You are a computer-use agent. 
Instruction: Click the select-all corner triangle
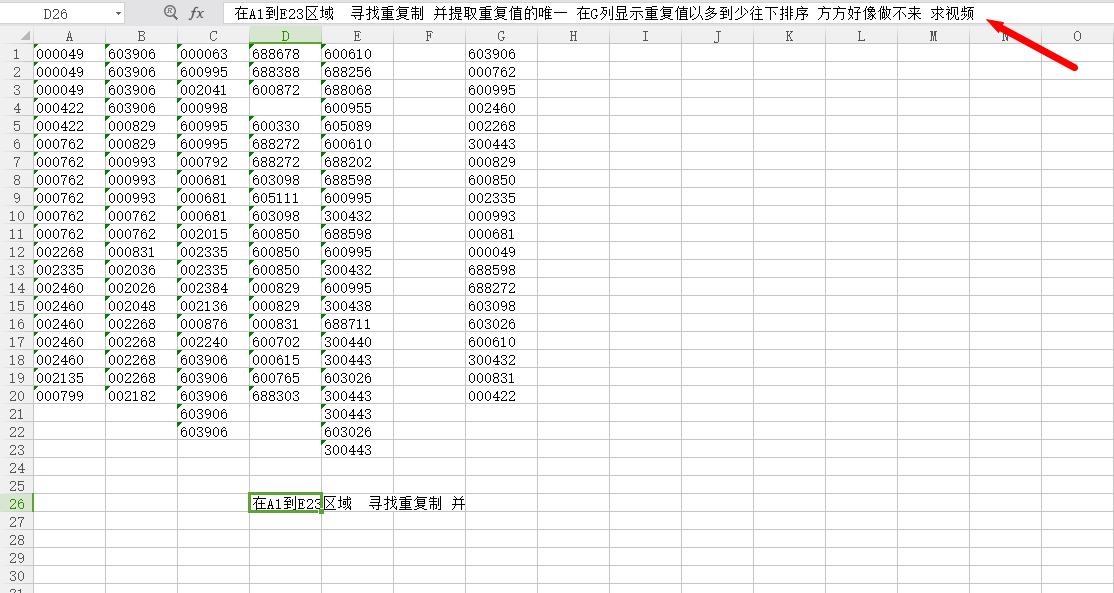(x=25, y=36)
